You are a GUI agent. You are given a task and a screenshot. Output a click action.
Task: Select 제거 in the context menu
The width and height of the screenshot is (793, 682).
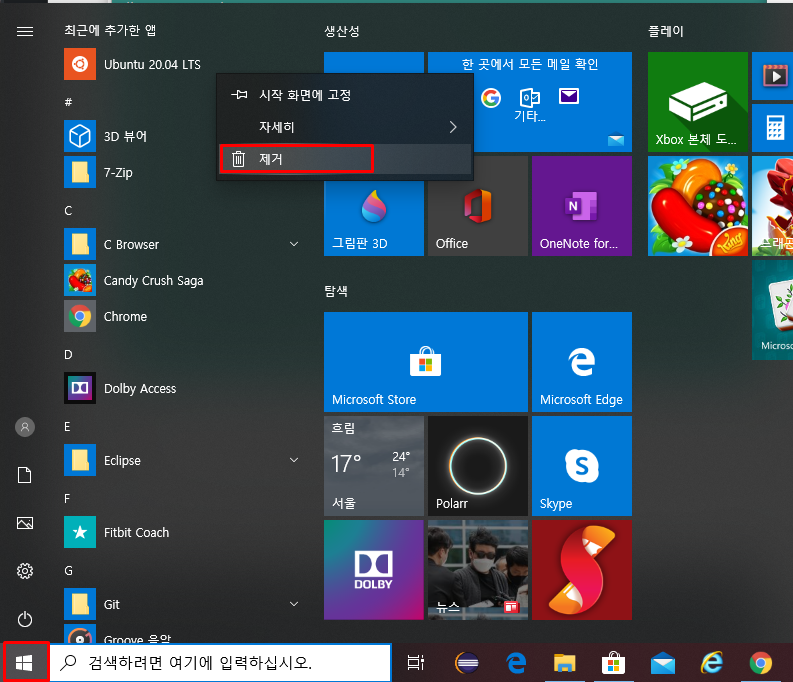344,159
